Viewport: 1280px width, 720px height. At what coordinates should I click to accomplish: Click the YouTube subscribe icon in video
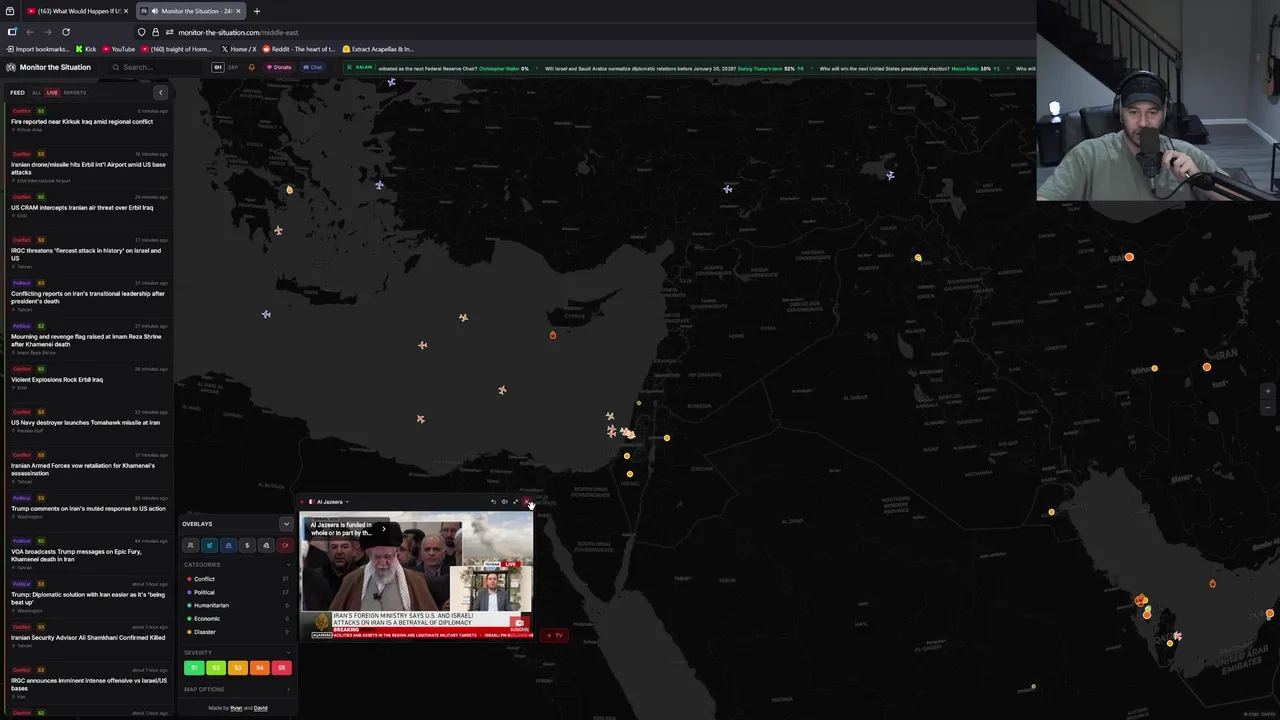519,624
